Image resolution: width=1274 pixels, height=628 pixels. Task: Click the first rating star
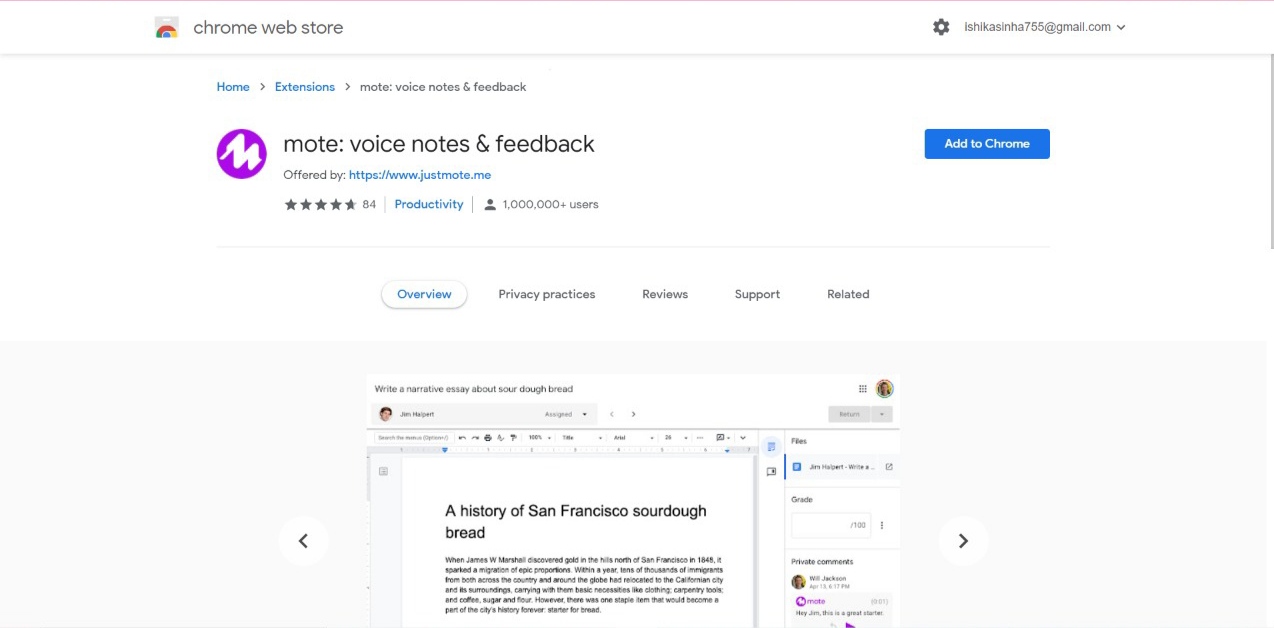point(291,203)
